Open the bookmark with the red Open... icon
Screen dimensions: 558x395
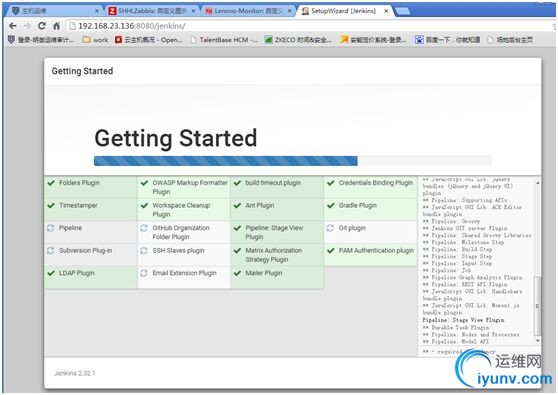(149, 40)
